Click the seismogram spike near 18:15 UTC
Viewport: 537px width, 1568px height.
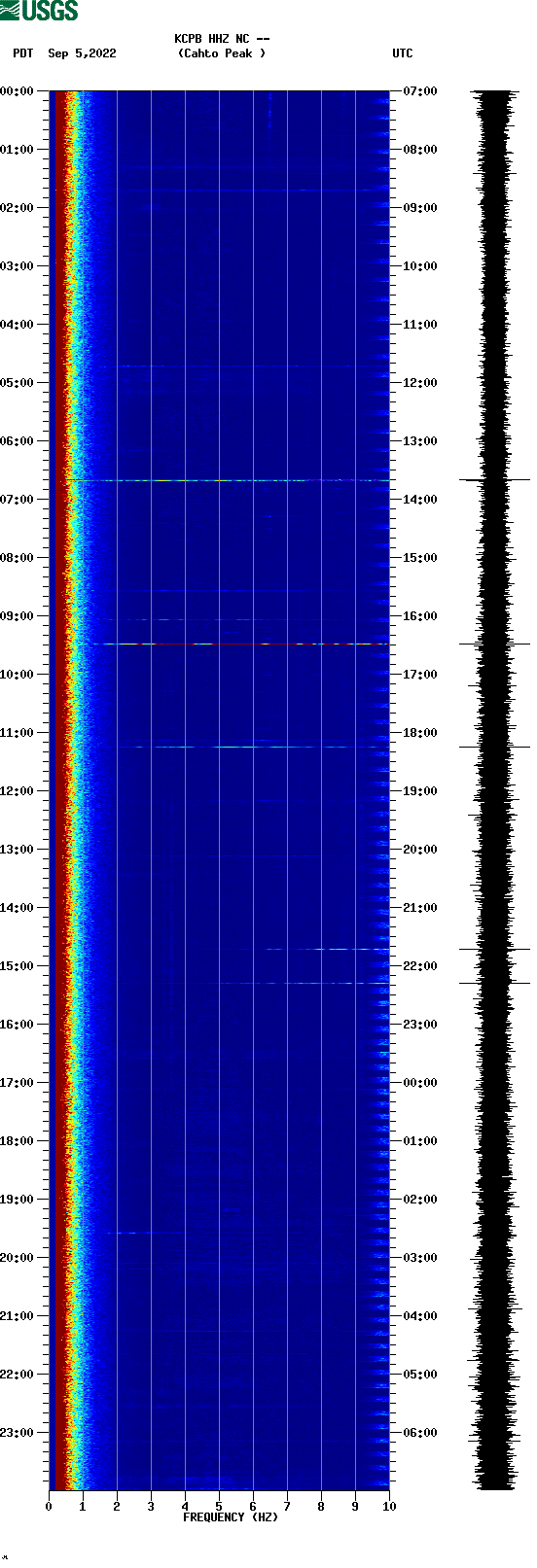tap(495, 747)
